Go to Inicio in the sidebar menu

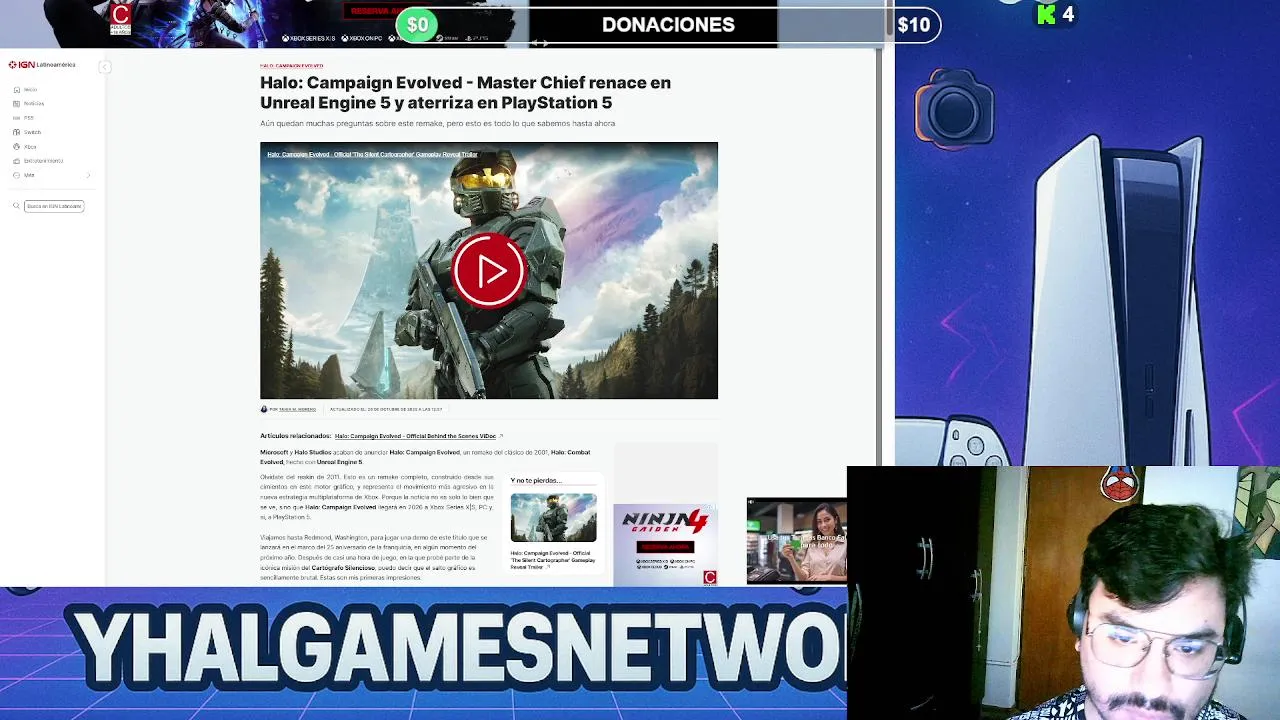click(x=30, y=90)
